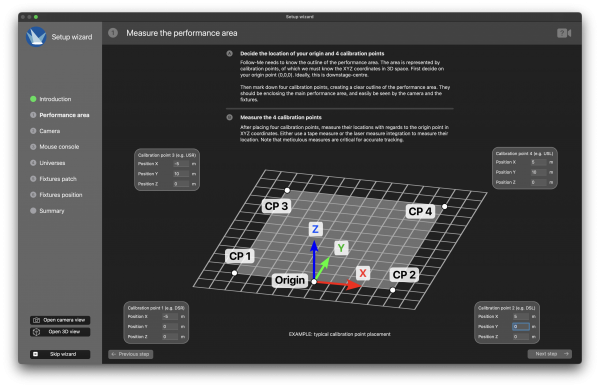Image resolution: width=600 pixels, height=388 pixels.
Task: Click the green window maximize button
Action: click(x=36, y=17)
